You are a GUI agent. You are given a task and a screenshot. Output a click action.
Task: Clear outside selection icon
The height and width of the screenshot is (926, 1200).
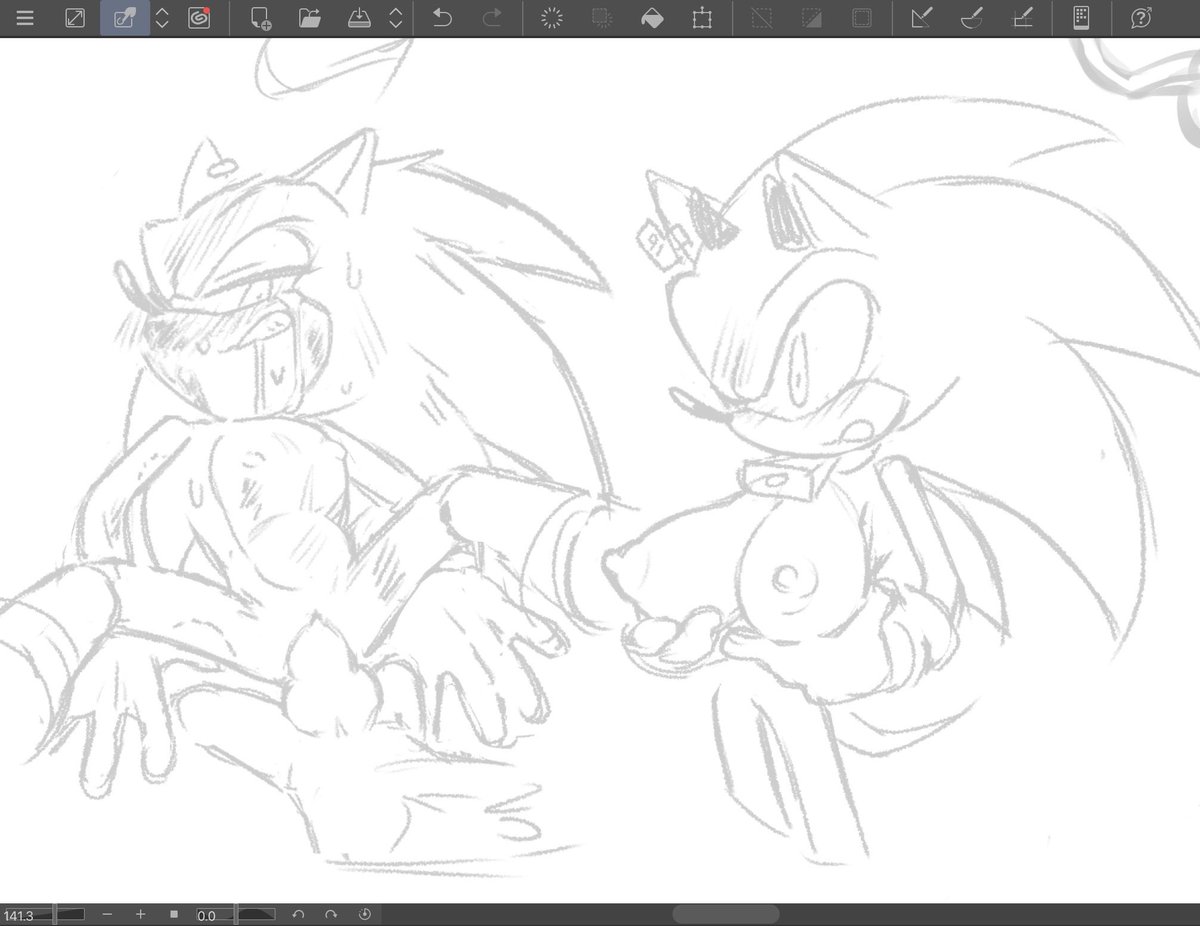[x=602, y=18]
